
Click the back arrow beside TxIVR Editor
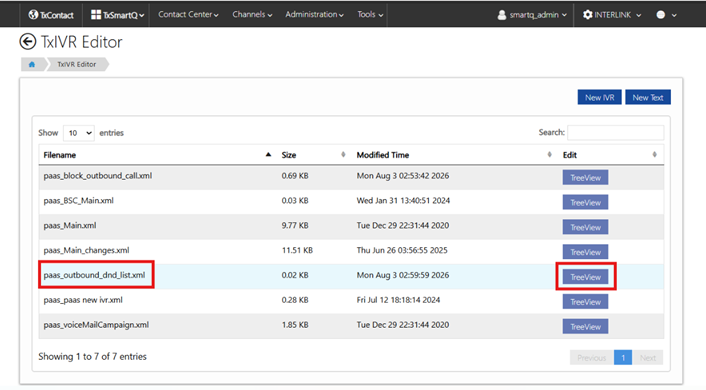coord(27,42)
